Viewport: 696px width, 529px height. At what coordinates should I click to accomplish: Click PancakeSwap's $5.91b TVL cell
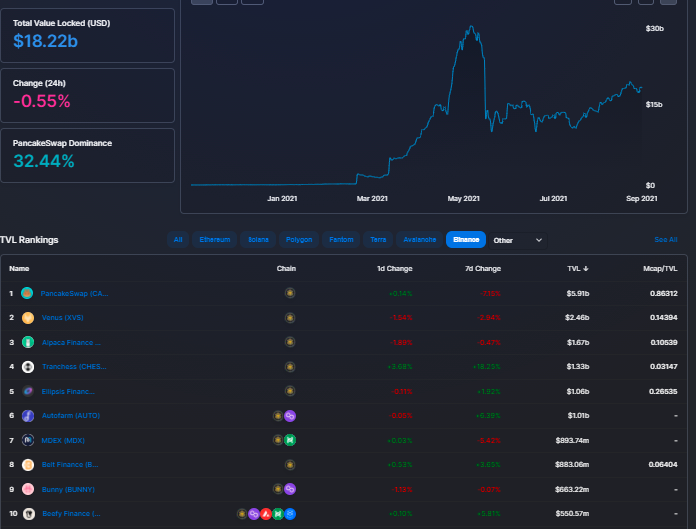coord(577,293)
